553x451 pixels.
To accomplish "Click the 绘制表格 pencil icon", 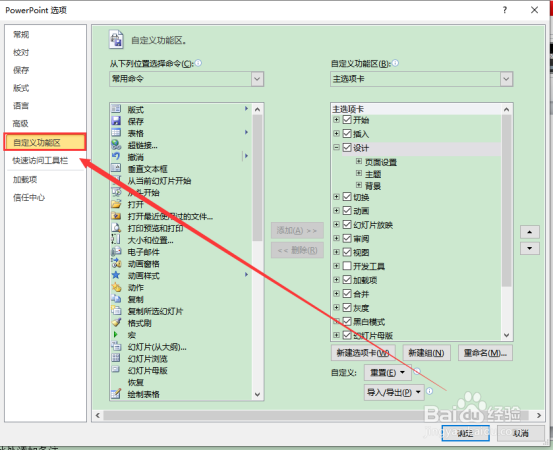I will coord(116,394).
